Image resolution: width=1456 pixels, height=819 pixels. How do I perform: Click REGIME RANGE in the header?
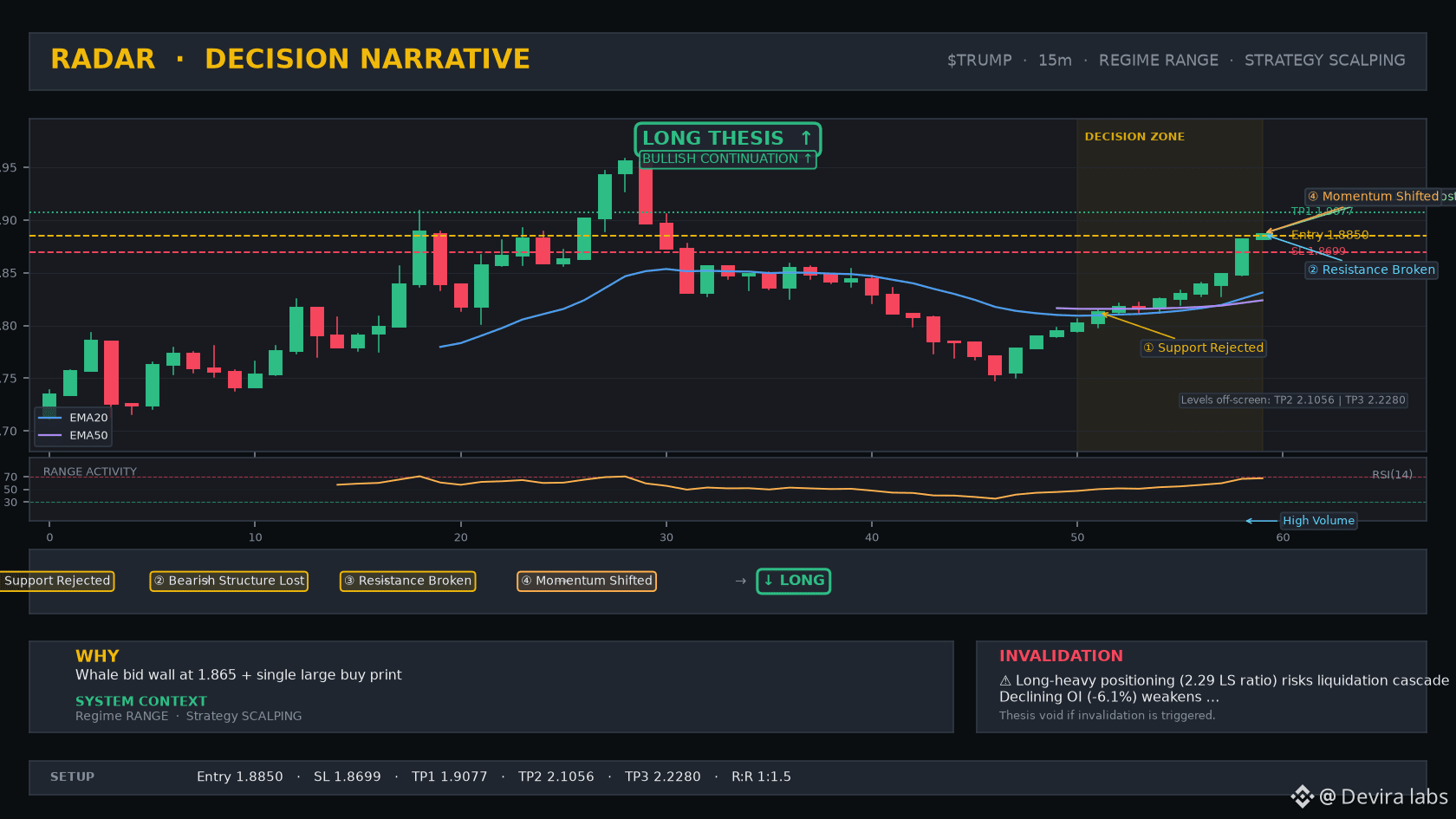(1158, 61)
